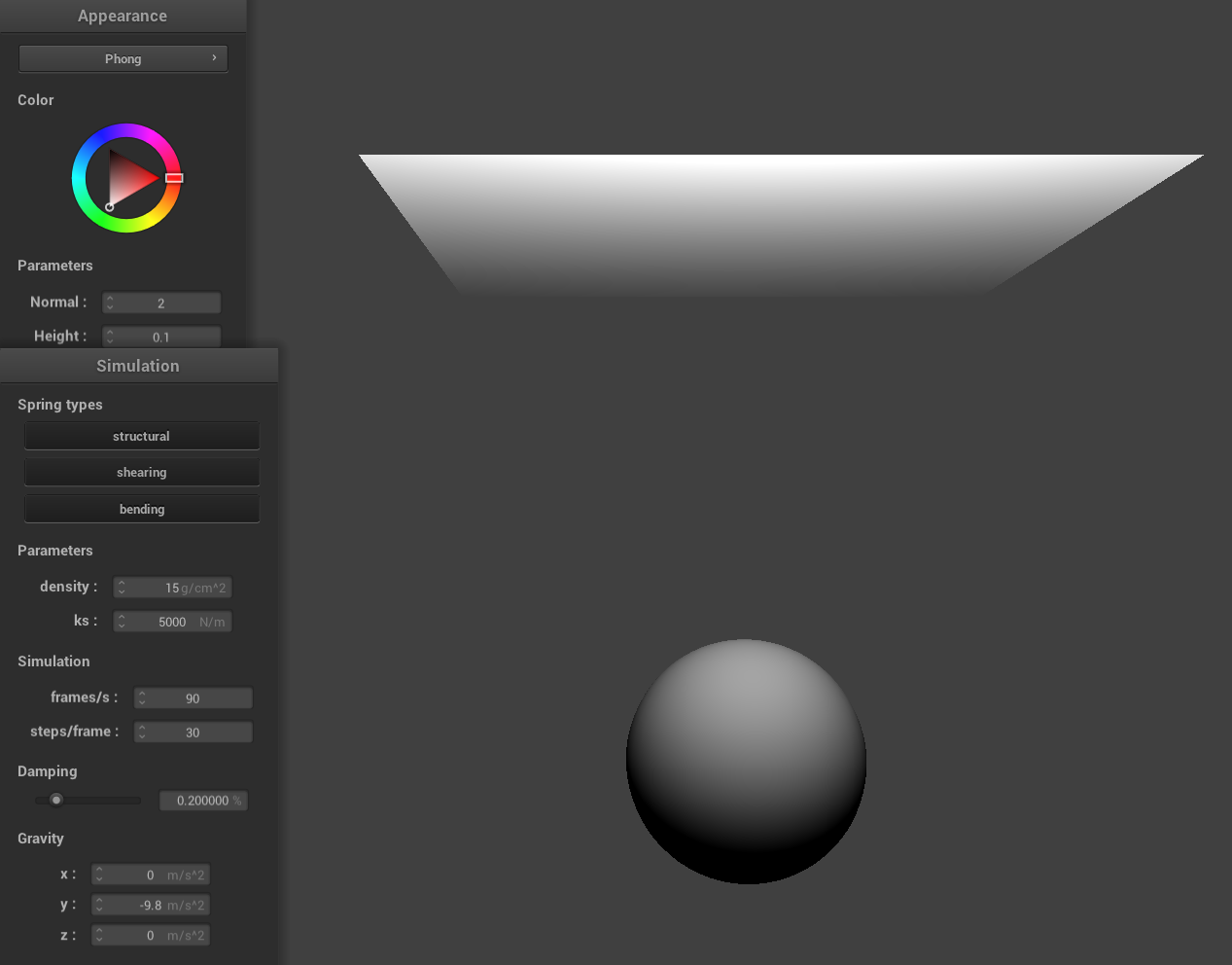1232x965 pixels.
Task: Click the Height value stepper arrows
Action: click(x=110, y=337)
